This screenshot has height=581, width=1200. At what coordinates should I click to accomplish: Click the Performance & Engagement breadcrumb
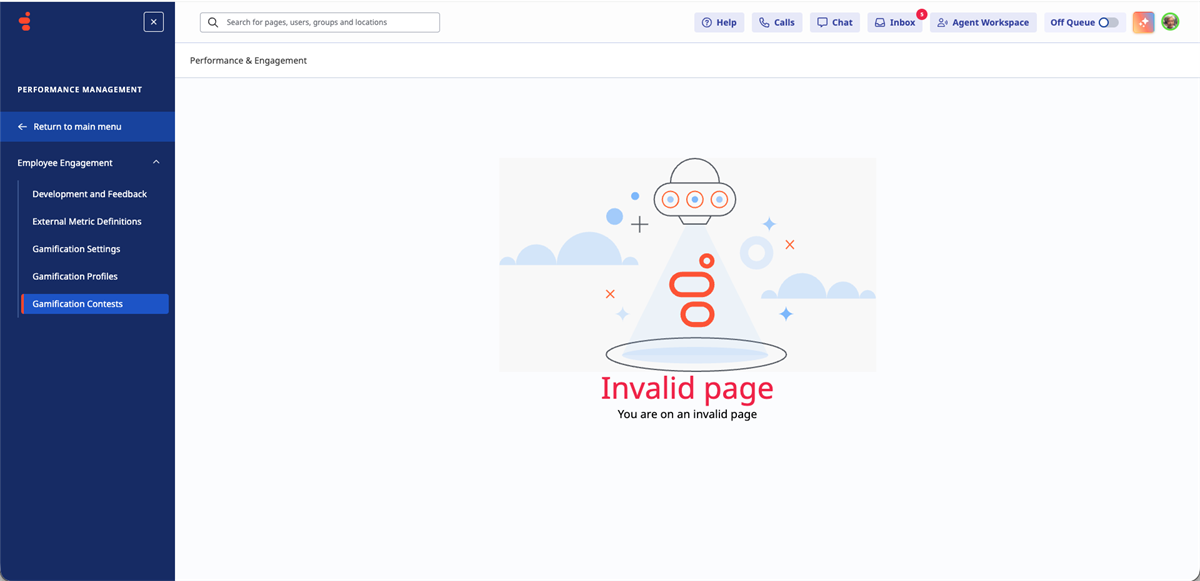[x=247, y=60]
